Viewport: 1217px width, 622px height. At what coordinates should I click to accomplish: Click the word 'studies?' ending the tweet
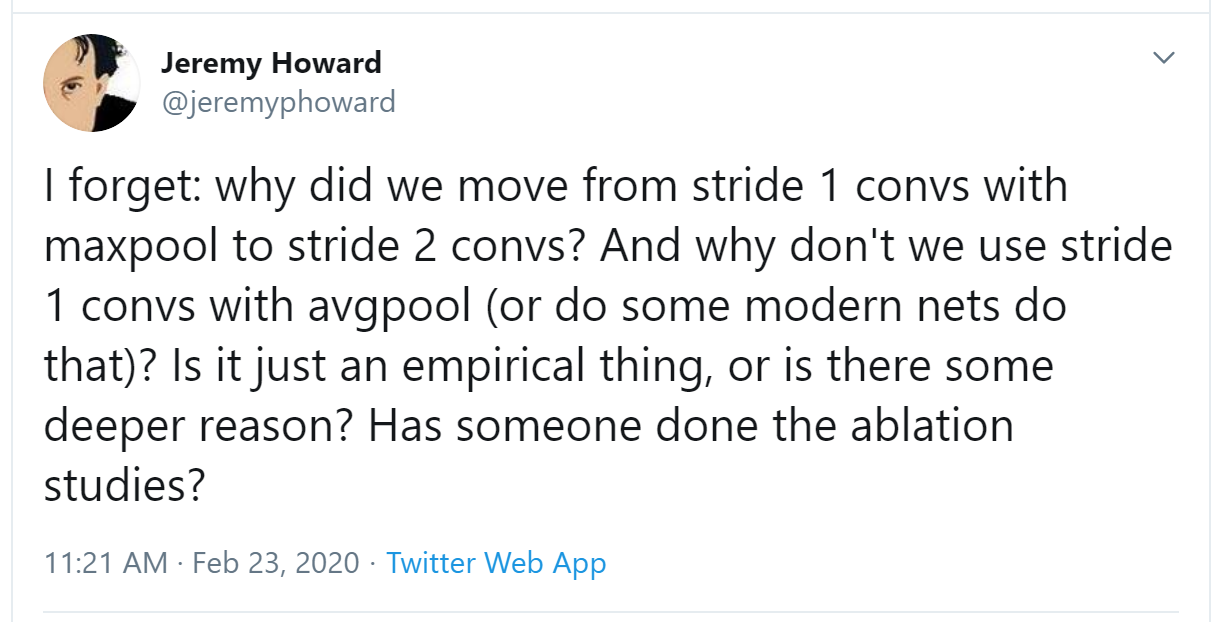pos(124,485)
